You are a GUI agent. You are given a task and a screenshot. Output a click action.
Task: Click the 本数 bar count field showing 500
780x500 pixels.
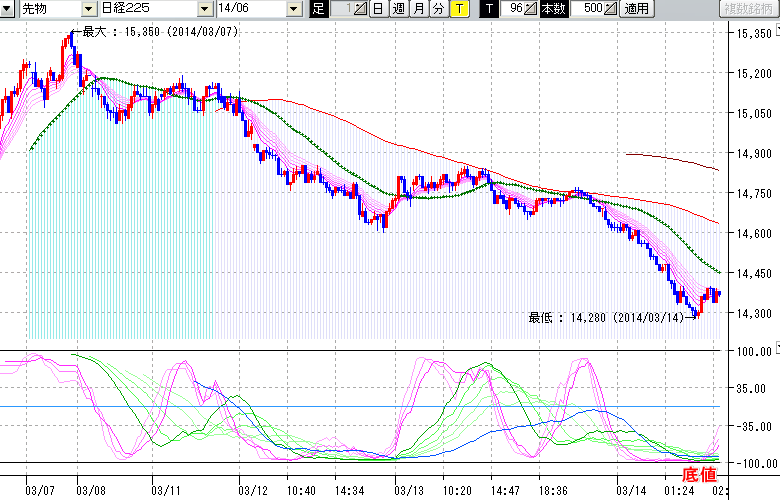tap(592, 9)
